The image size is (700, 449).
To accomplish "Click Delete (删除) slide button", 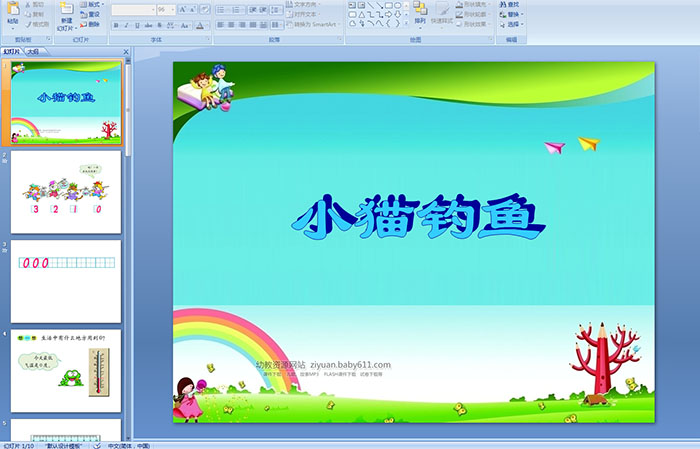I will point(90,24).
